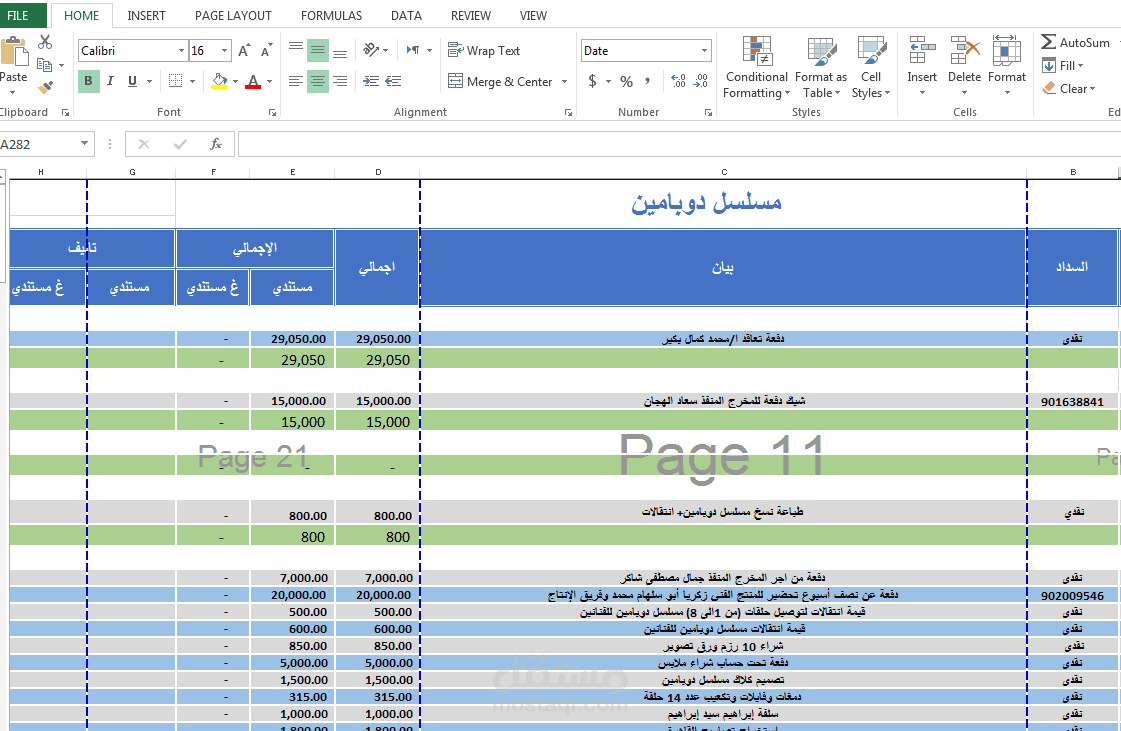
Task: Apply borders using the Borders icon
Action: tap(175, 81)
